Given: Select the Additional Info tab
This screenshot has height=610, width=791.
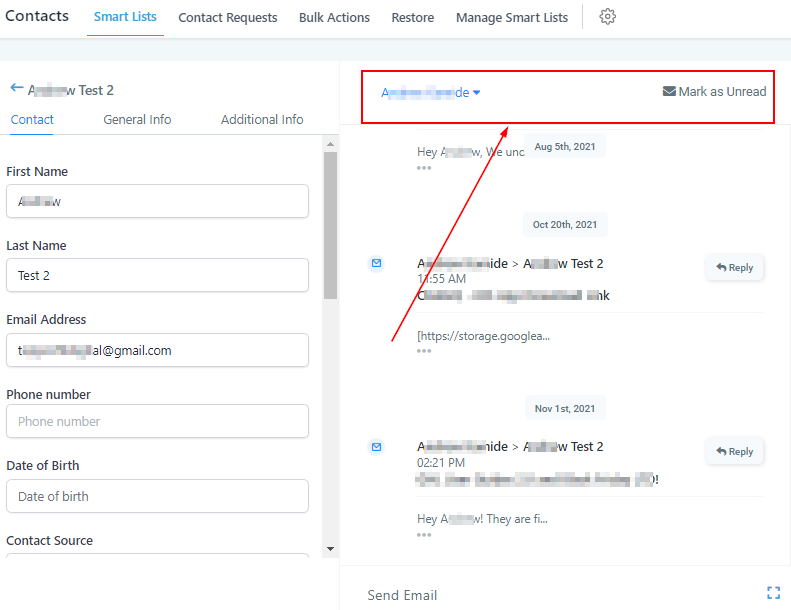Looking at the screenshot, I should pos(262,119).
